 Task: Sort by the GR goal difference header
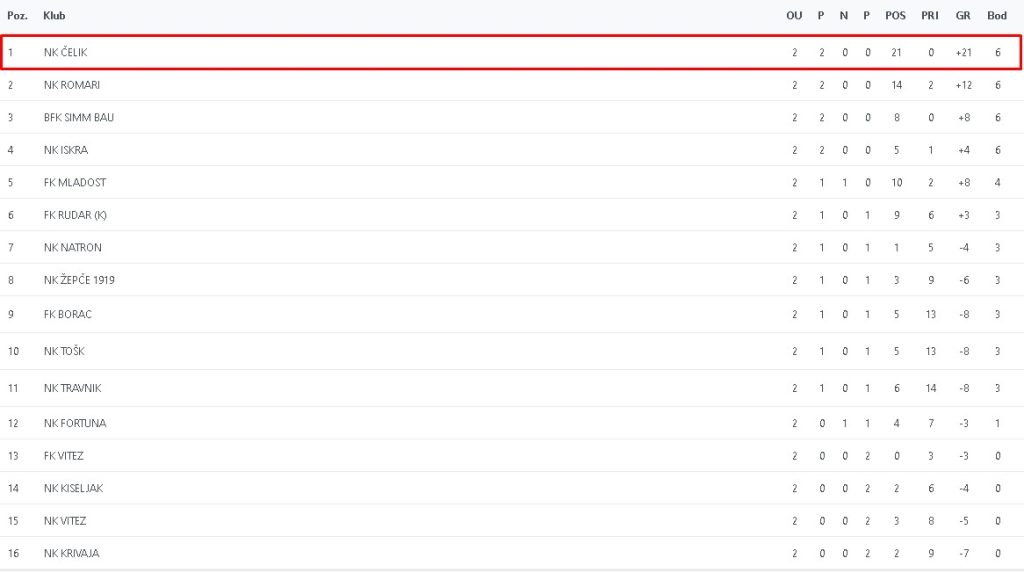[x=963, y=16]
